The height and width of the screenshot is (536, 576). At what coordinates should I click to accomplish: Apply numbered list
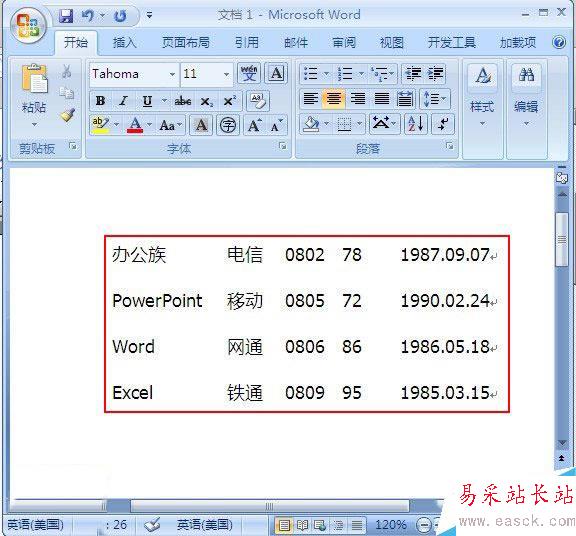tap(345, 73)
